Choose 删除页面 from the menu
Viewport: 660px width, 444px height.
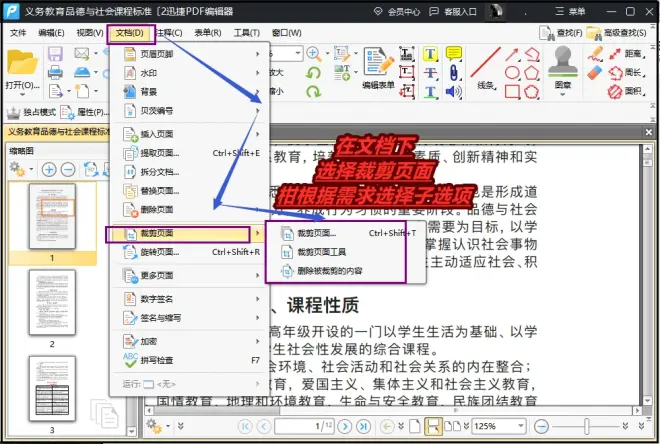[x=189, y=210]
